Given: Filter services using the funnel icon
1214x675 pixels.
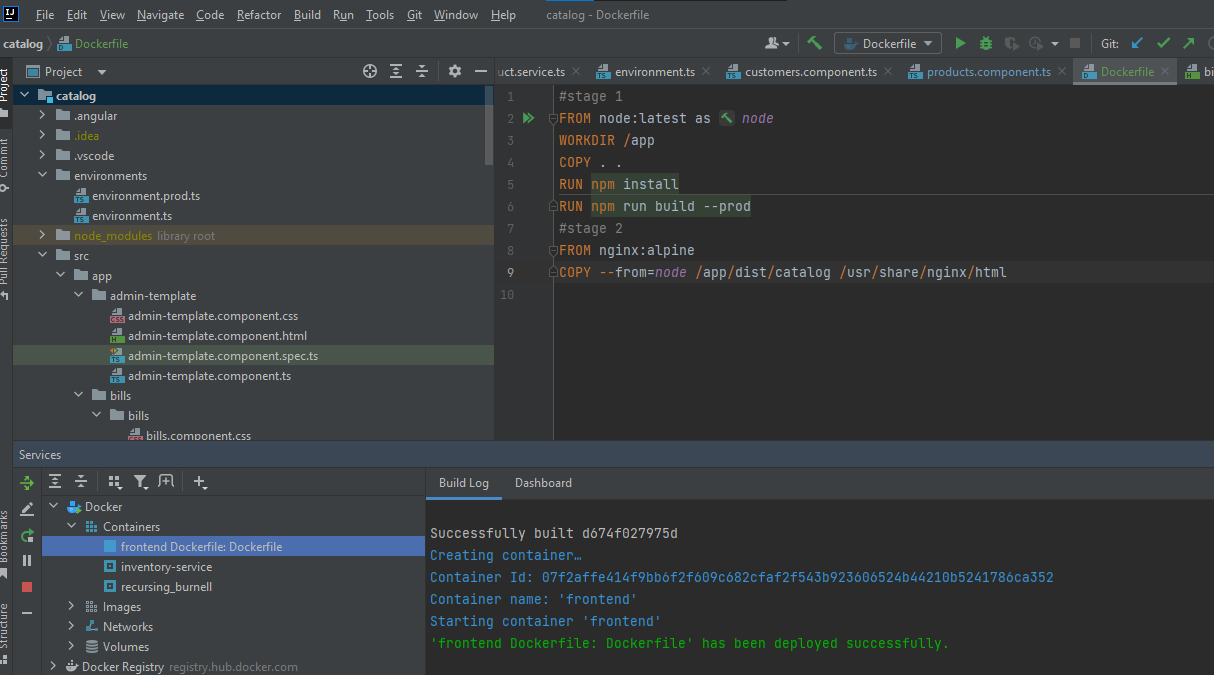Looking at the screenshot, I should point(141,481).
